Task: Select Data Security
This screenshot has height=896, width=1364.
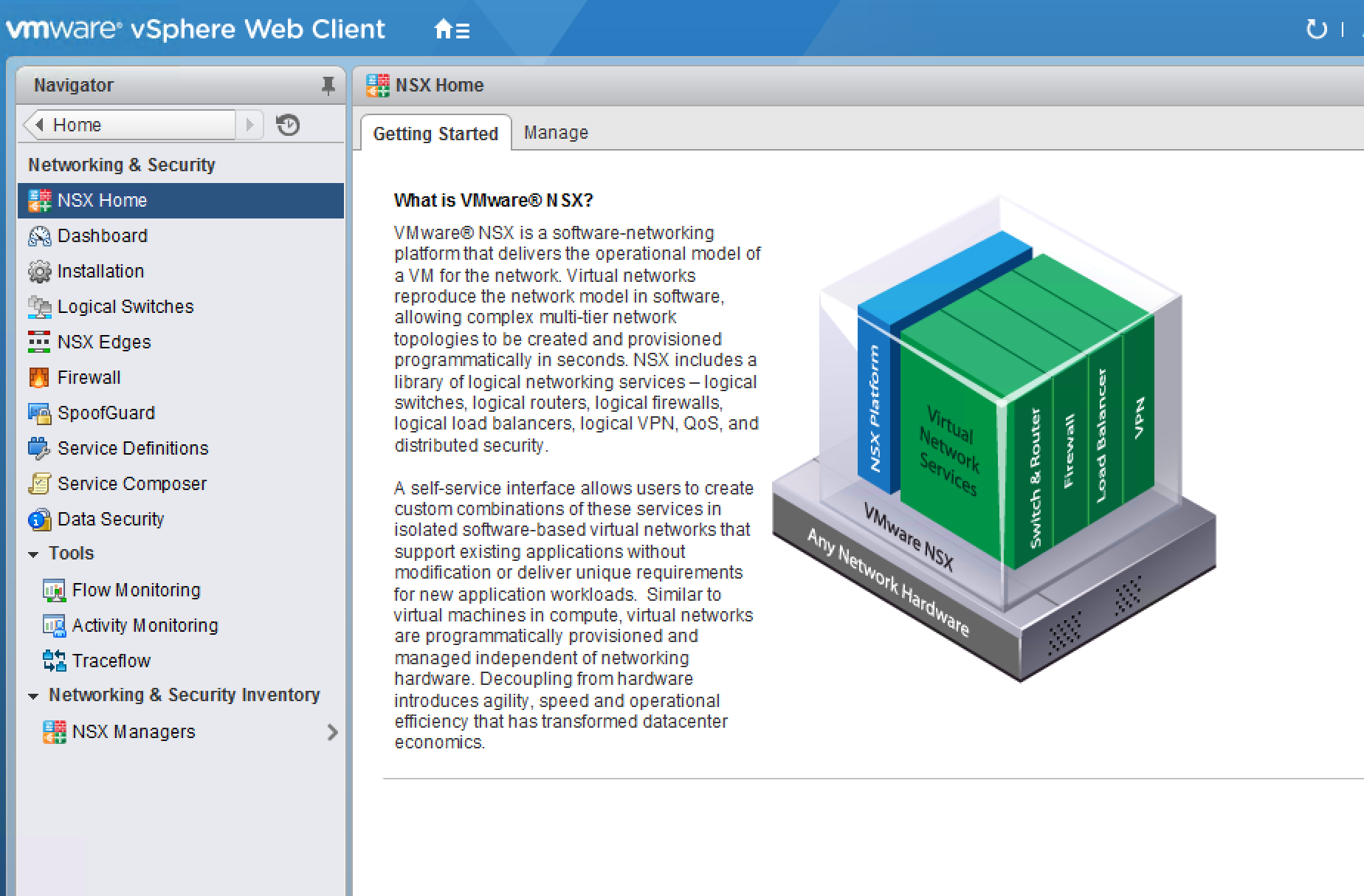Action: tap(181, 519)
